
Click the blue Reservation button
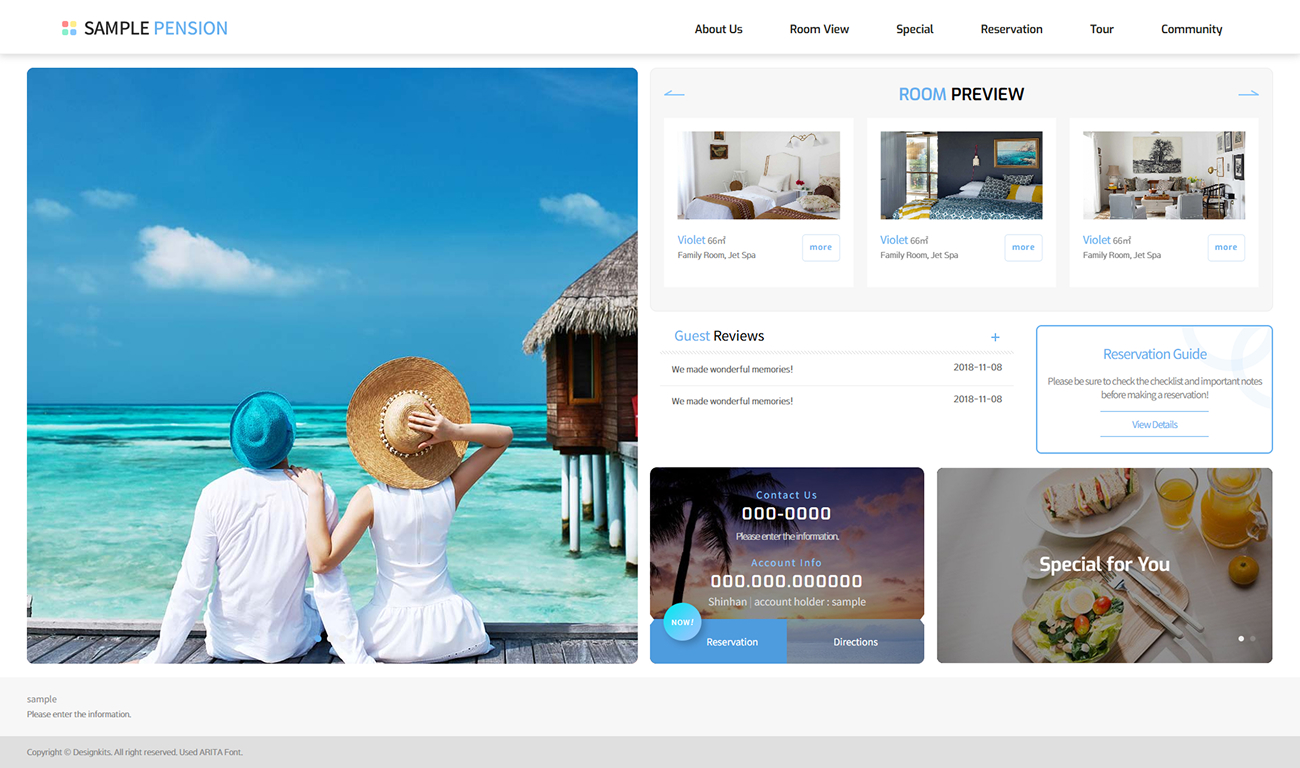click(x=732, y=641)
